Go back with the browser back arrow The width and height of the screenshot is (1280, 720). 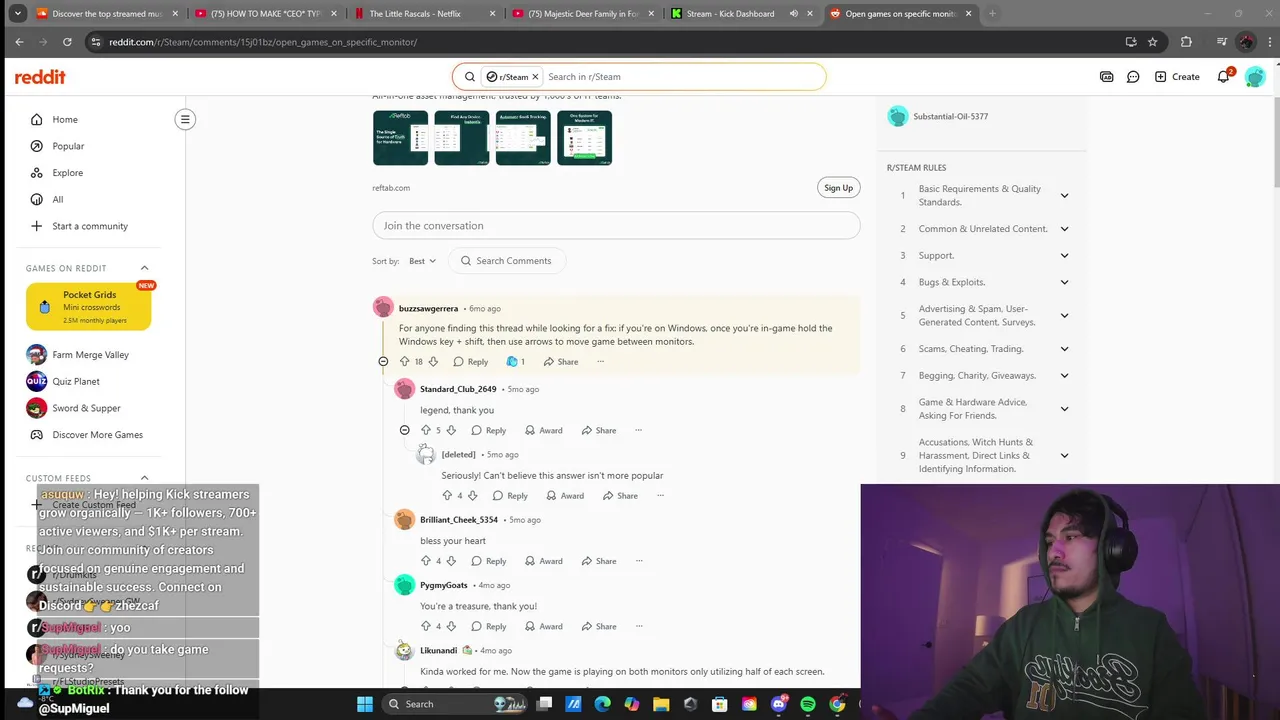19,42
